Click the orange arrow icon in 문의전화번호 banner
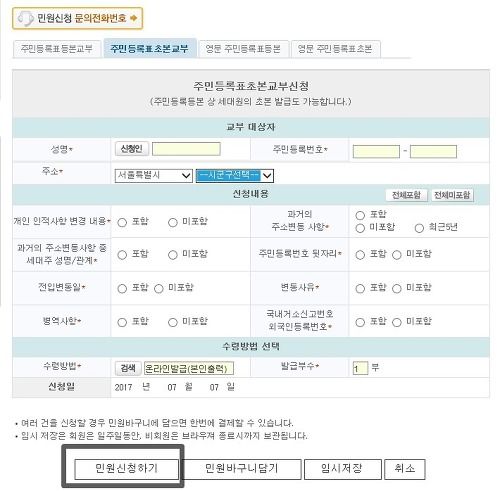 134,18
